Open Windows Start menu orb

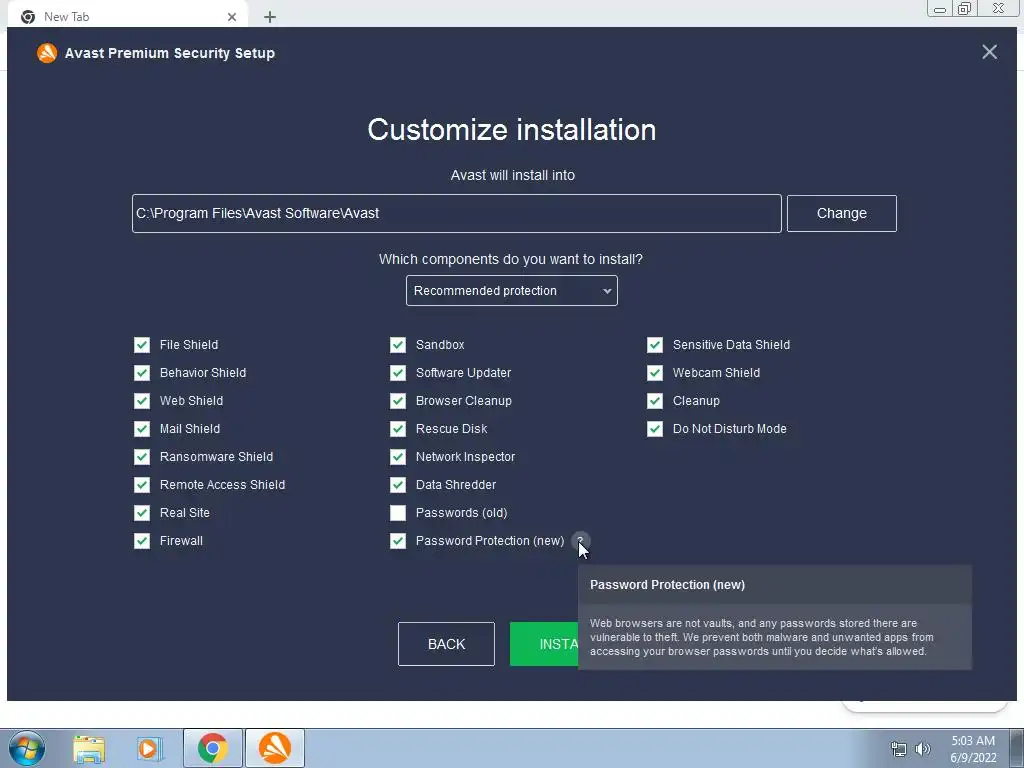coord(27,748)
